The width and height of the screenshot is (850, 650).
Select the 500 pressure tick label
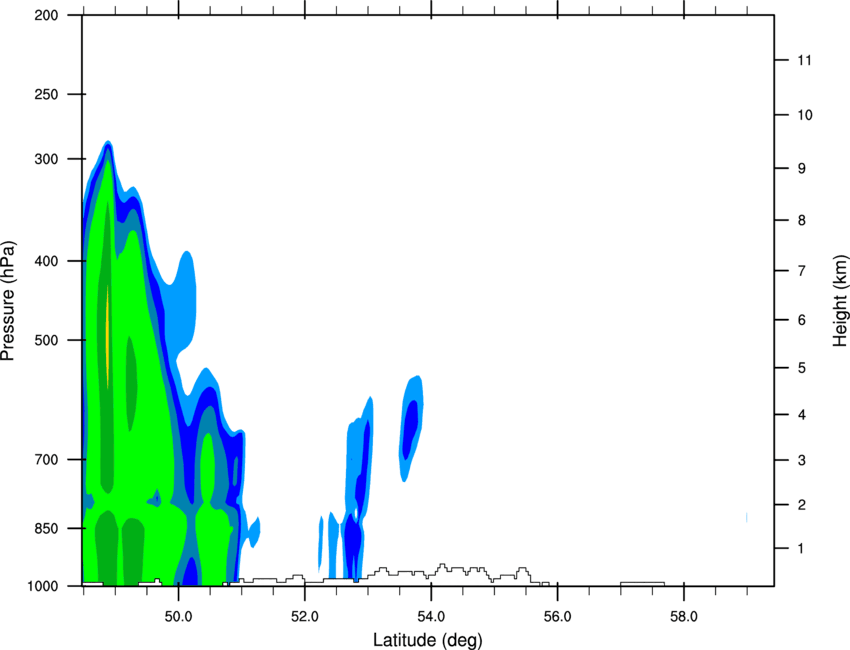46,340
